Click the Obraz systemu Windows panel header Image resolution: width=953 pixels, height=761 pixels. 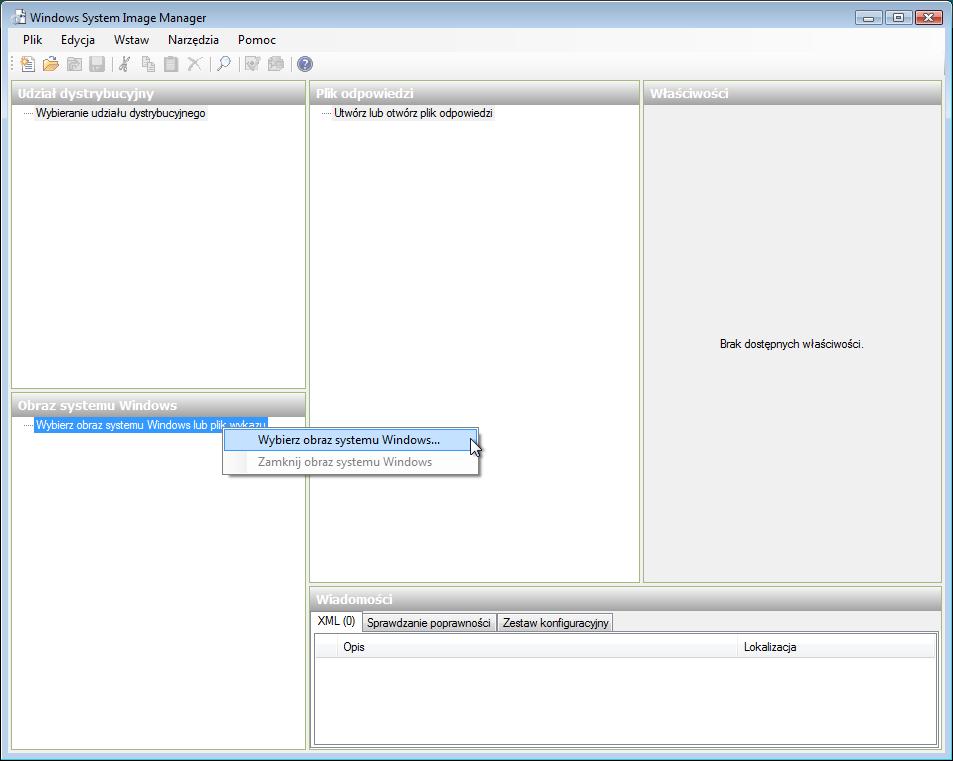(158, 405)
